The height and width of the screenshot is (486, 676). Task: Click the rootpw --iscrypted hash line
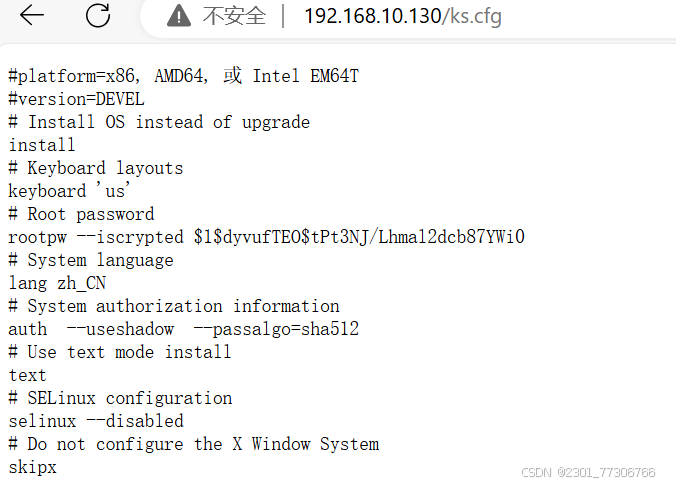tap(266, 237)
